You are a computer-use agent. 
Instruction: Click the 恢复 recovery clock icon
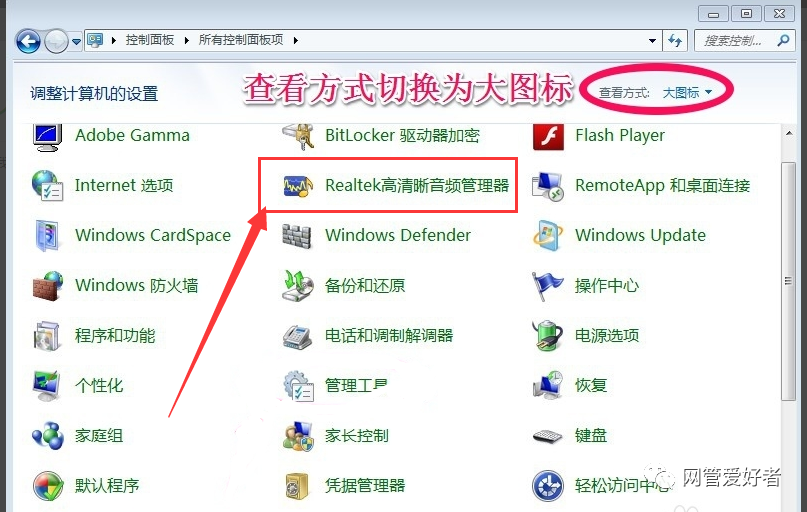(x=548, y=385)
